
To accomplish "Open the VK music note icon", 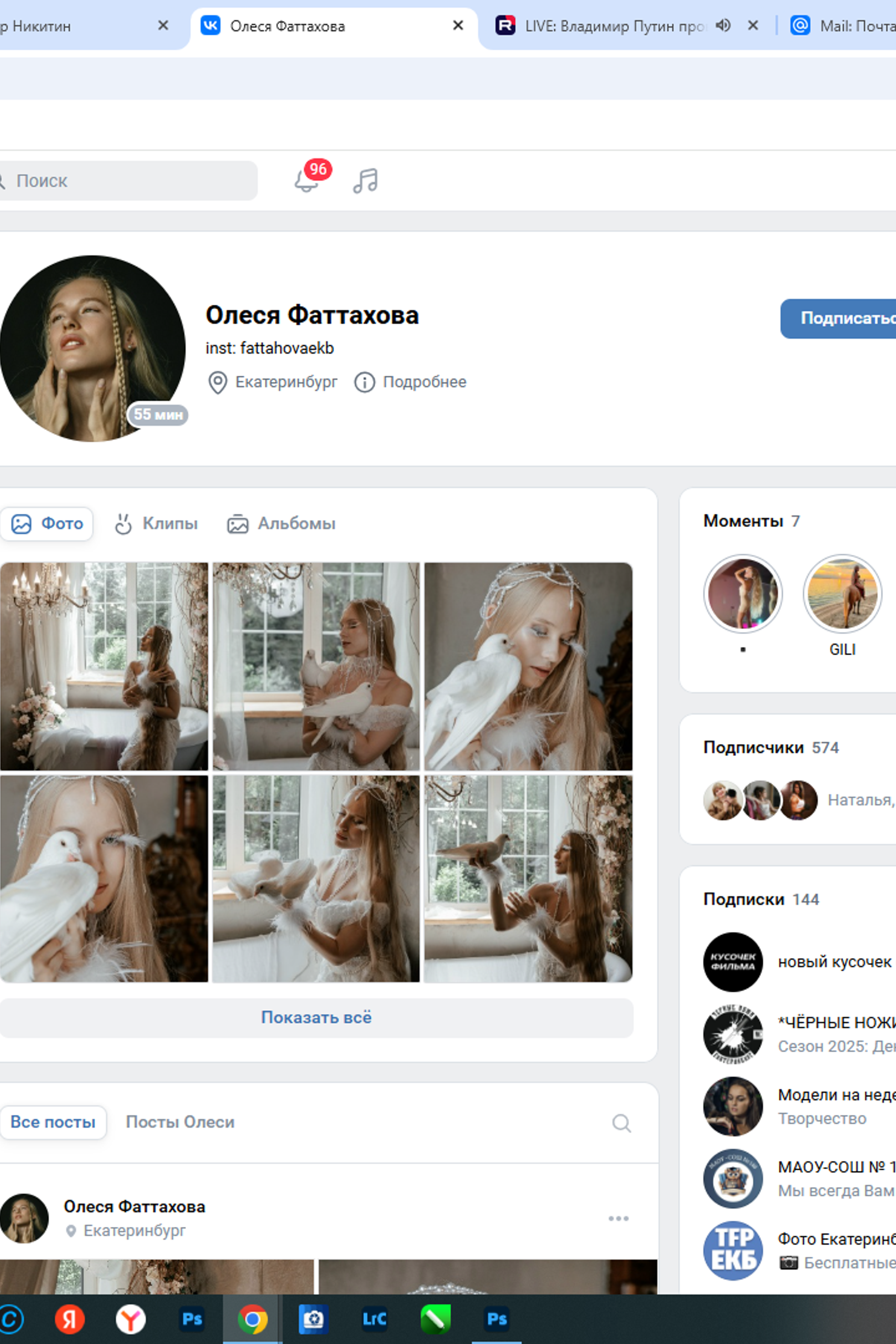I will (x=365, y=181).
